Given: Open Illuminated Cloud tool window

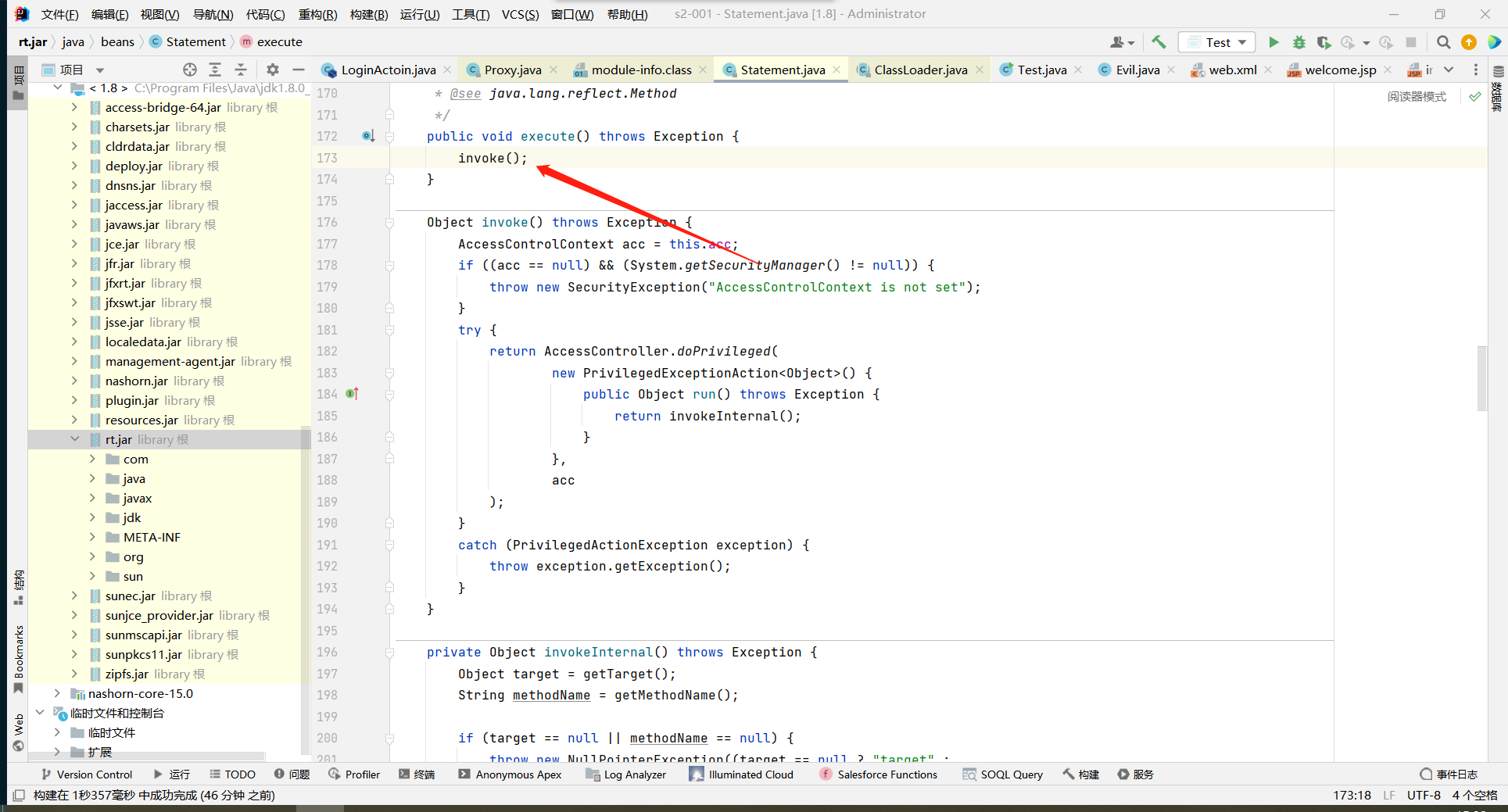Looking at the screenshot, I should click(x=741, y=774).
